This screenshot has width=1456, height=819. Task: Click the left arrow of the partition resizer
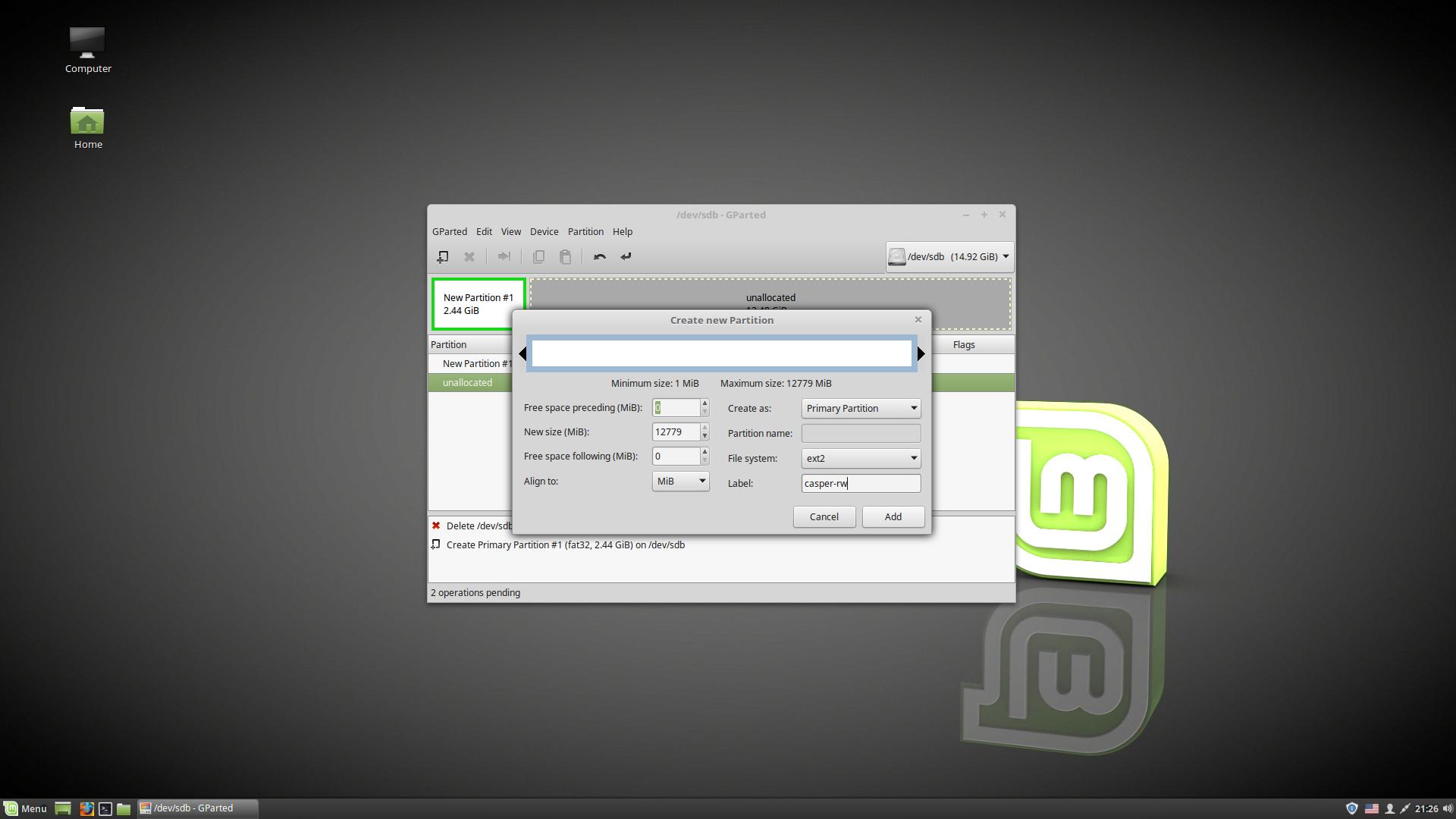coord(522,353)
